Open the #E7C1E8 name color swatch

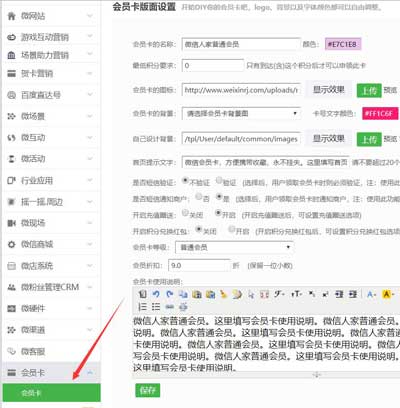tap(343, 44)
